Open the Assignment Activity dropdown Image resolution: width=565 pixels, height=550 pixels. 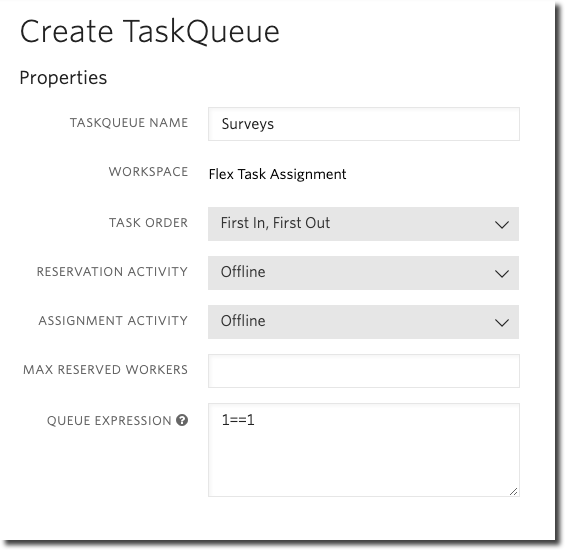tap(363, 322)
